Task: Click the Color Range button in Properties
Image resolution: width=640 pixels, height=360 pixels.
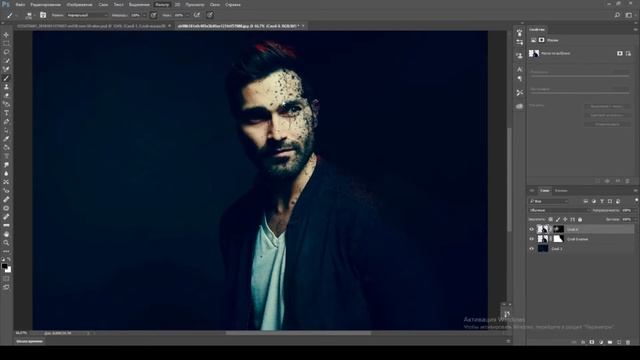Action: point(607,115)
